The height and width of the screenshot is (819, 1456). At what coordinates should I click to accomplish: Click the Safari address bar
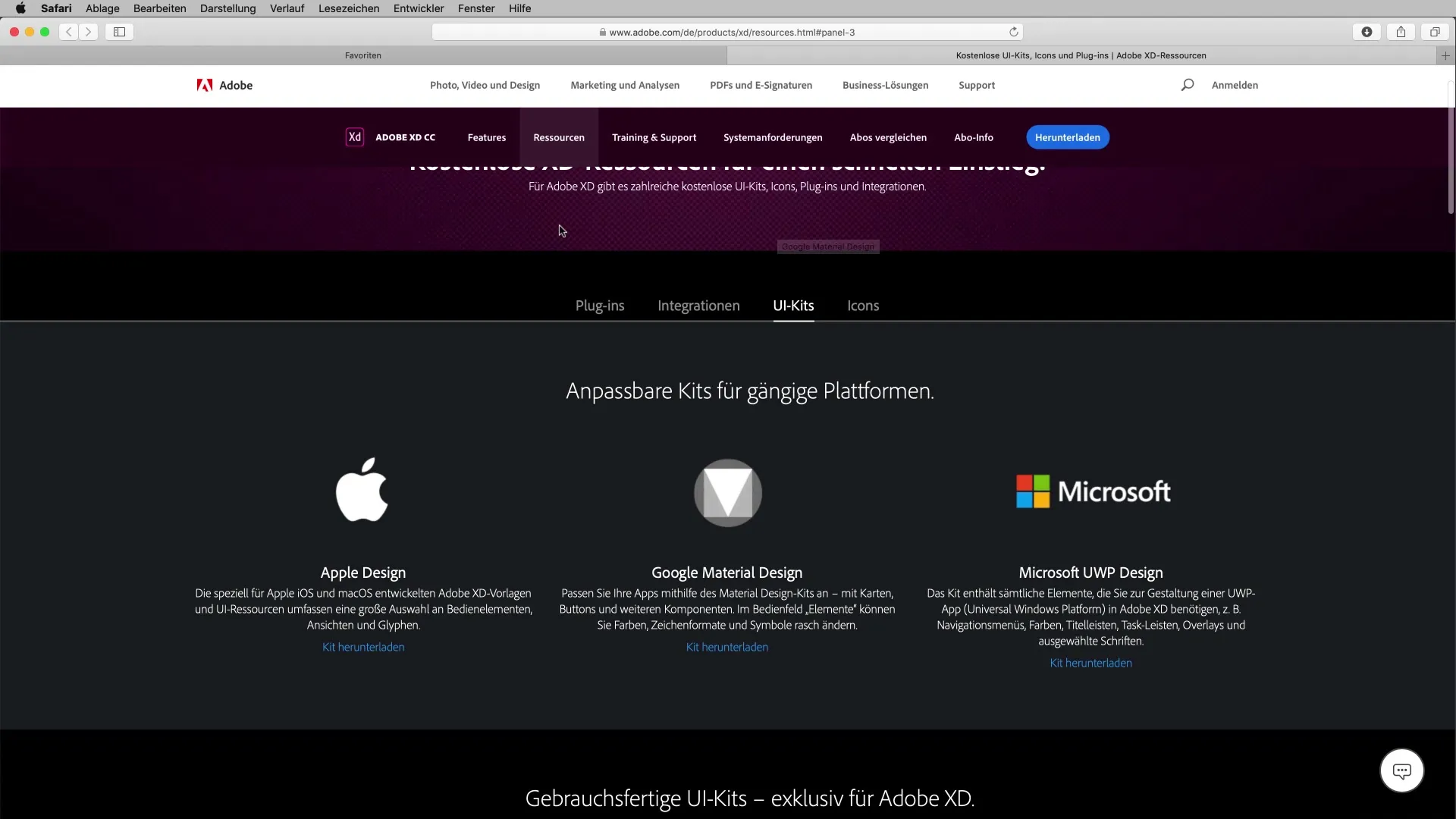(727, 32)
